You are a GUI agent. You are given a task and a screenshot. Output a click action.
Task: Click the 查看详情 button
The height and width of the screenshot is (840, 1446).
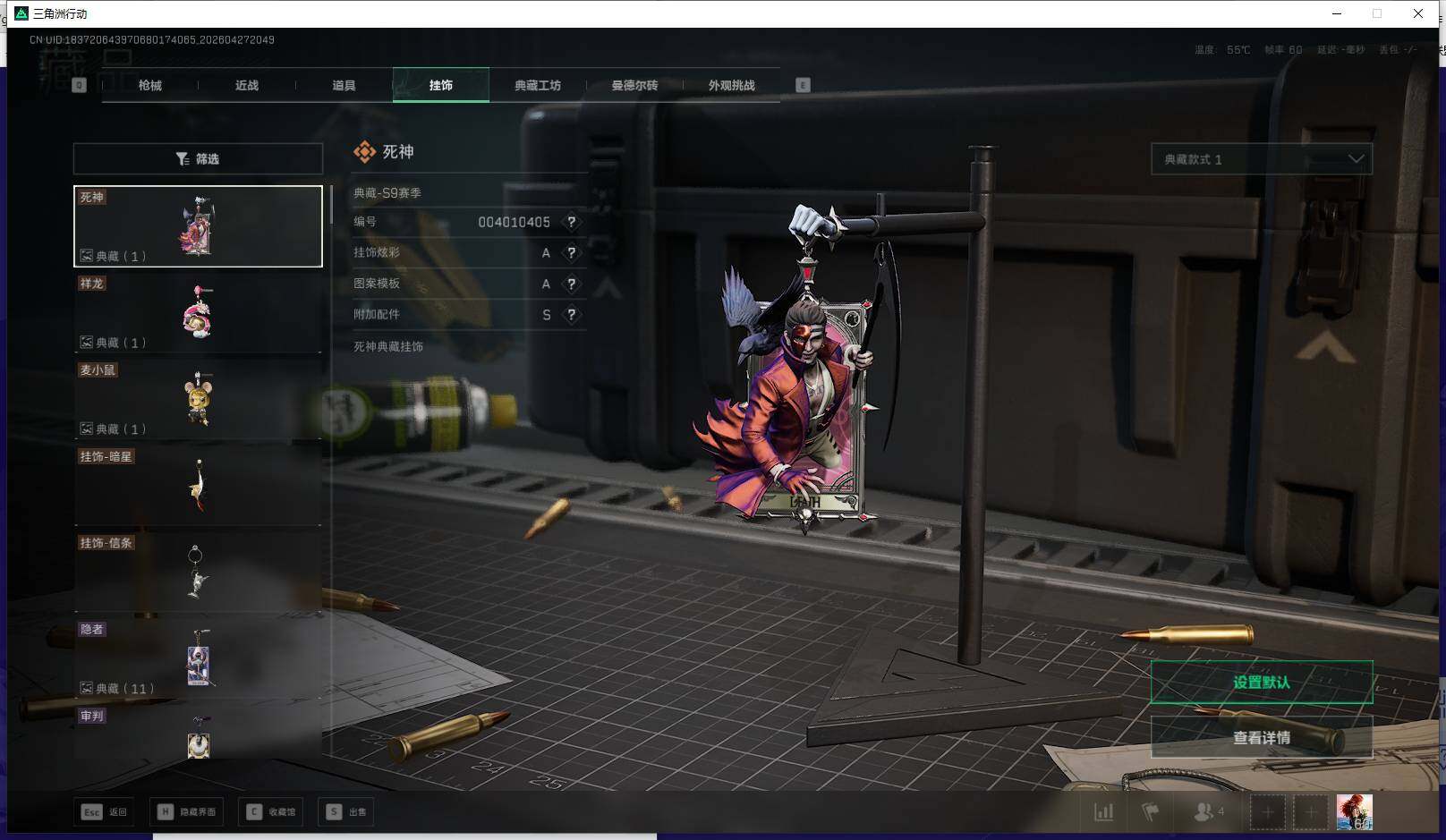pos(1261,738)
